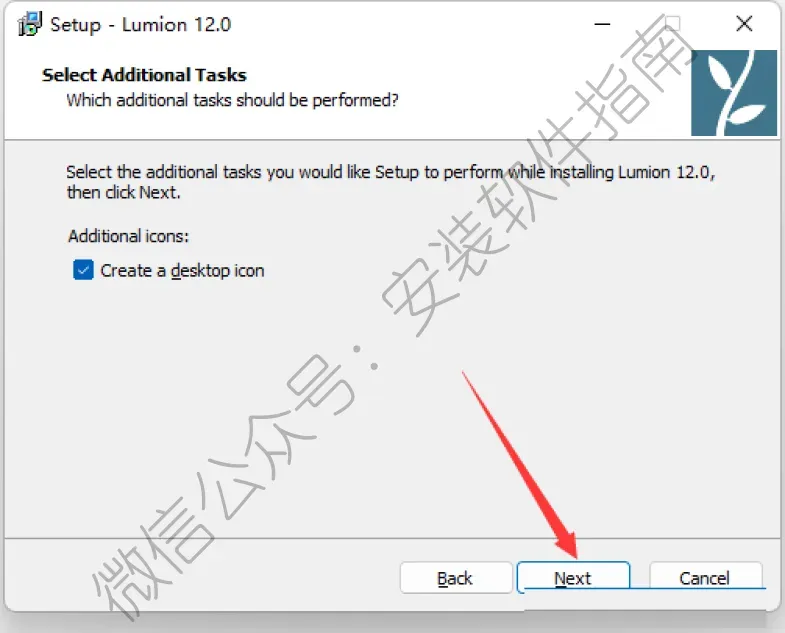Click the empty gray area below the checkbox
The width and height of the screenshot is (785, 633).
[x=250, y=411]
